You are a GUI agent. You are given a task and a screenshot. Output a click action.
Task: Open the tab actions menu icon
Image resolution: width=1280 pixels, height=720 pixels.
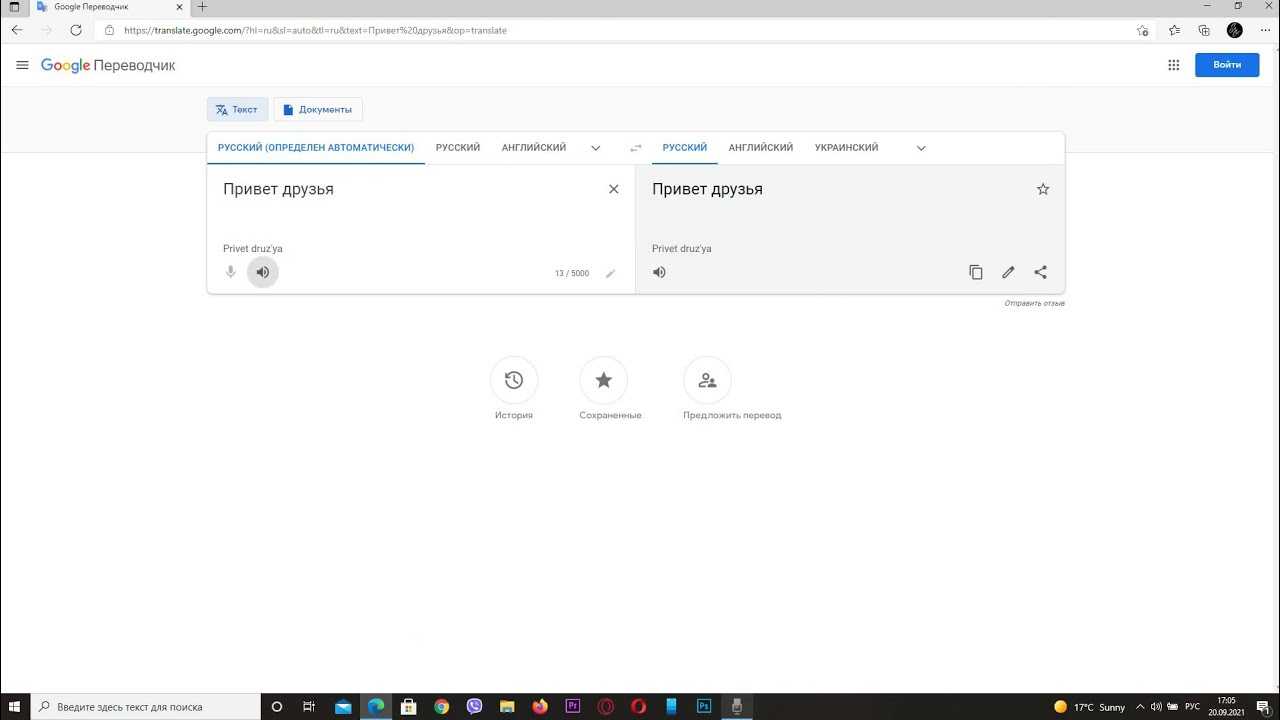pyautogui.click(x=14, y=7)
